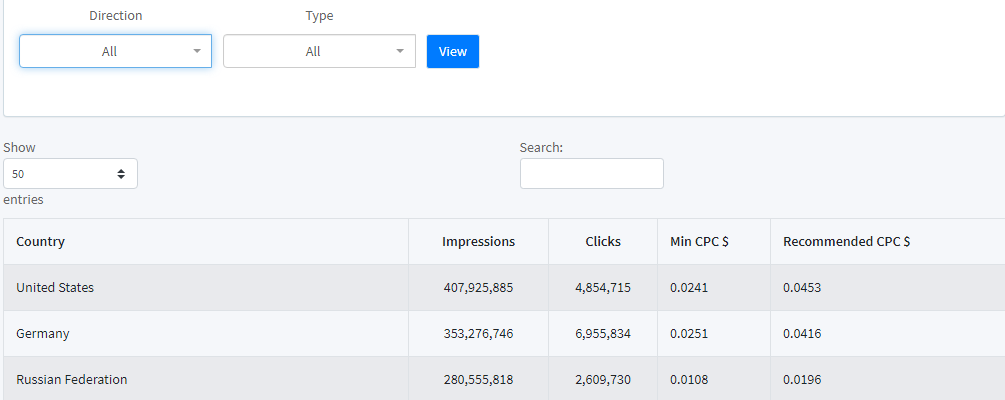The width and height of the screenshot is (1005, 400).
Task: Sort table by Country column header
Action: pos(41,241)
